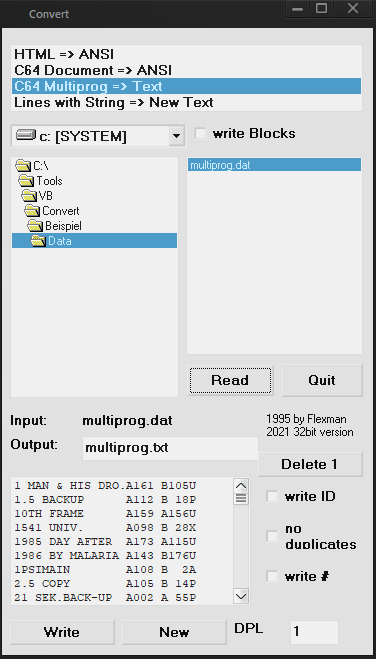Select the VB folder icon

coord(29,196)
